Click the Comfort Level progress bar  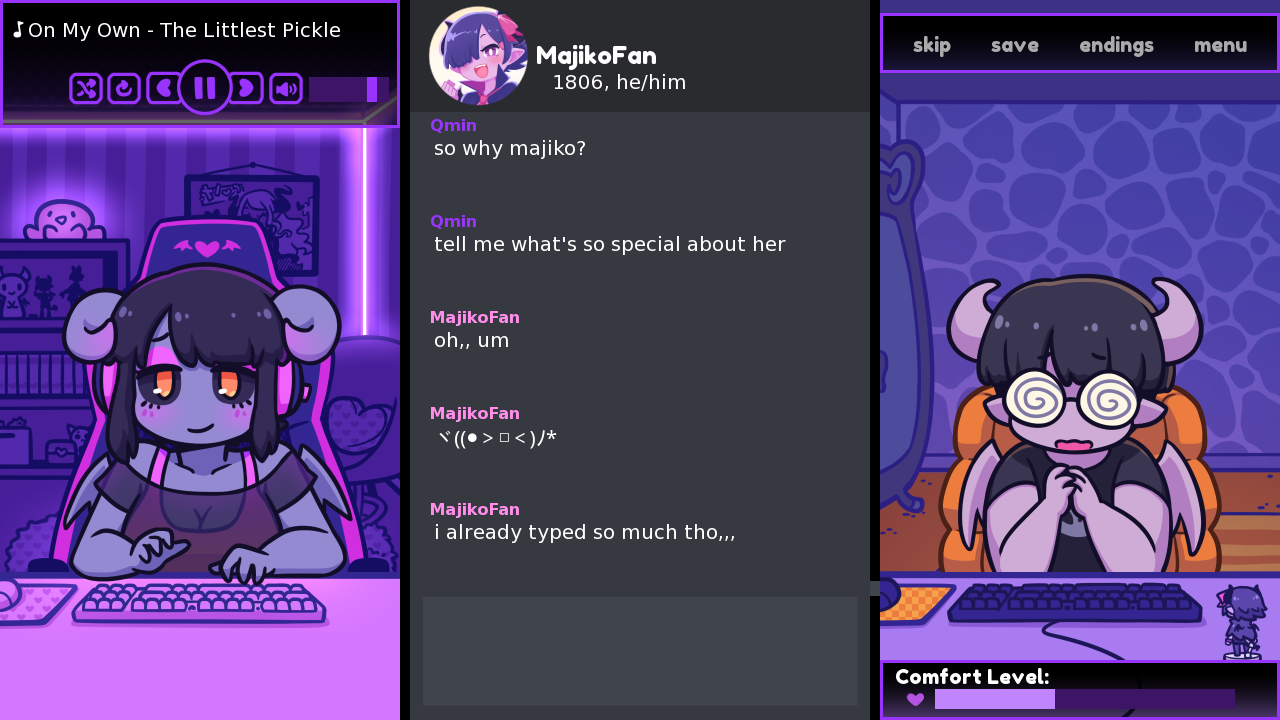tap(1085, 699)
